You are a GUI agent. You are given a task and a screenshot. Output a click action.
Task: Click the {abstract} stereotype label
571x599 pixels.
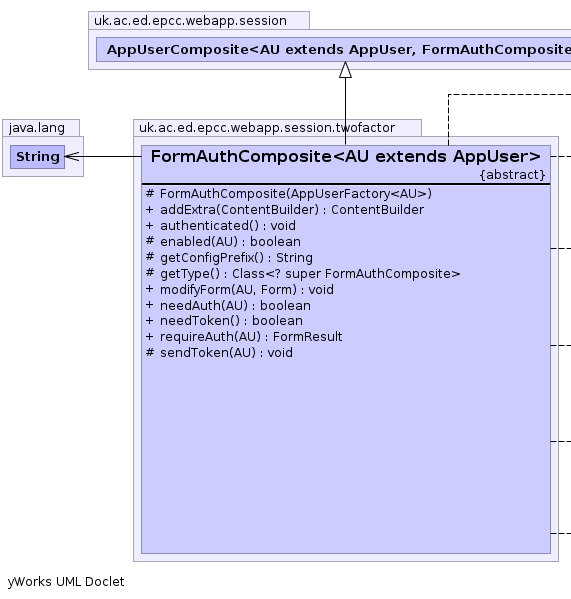(x=513, y=175)
